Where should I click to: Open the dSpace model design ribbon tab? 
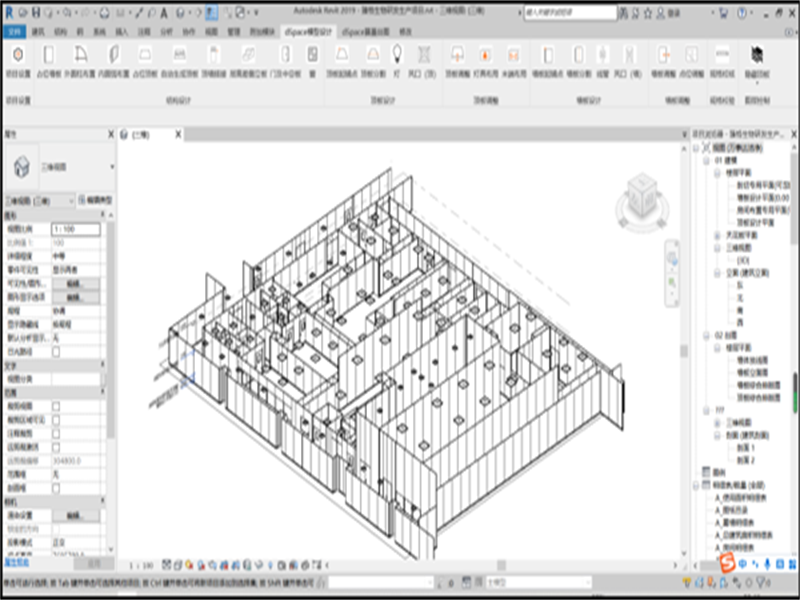(308, 32)
